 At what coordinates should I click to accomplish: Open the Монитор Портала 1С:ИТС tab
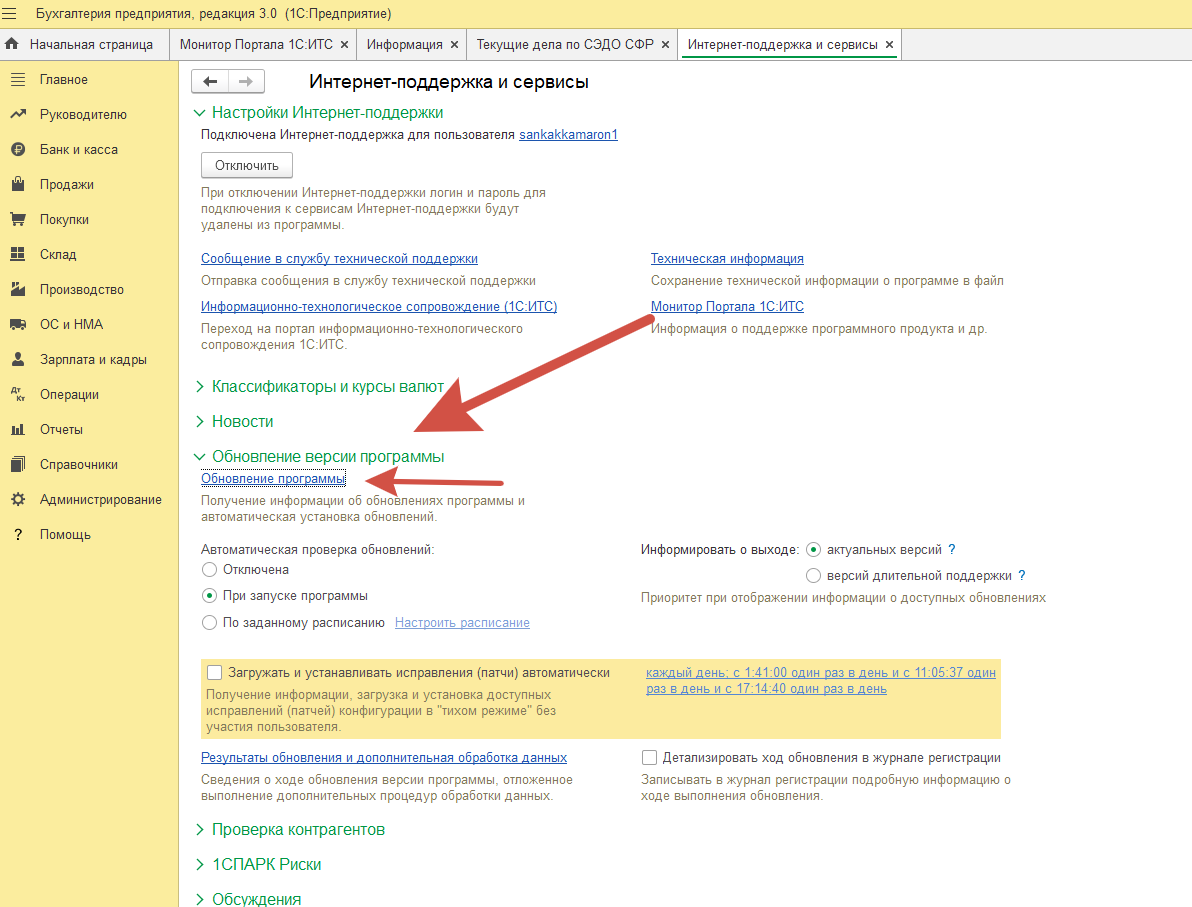pyautogui.click(x=256, y=45)
